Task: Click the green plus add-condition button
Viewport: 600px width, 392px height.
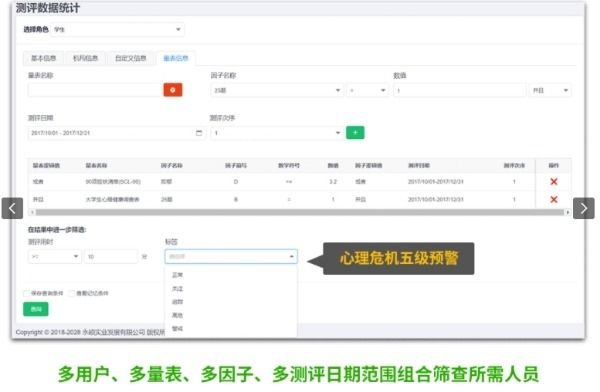Action: tap(355, 132)
